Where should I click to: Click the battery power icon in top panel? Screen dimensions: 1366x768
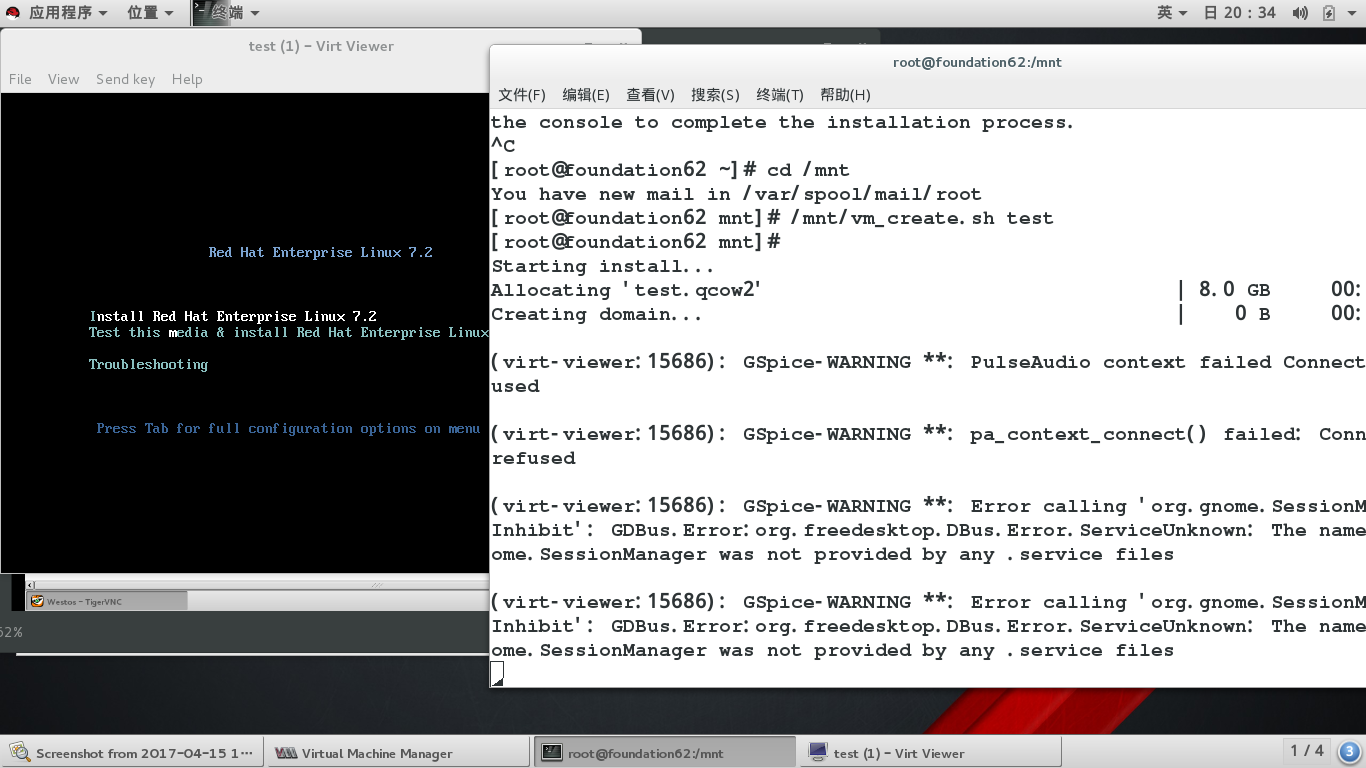pyautogui.click(x=1329, y=13)
